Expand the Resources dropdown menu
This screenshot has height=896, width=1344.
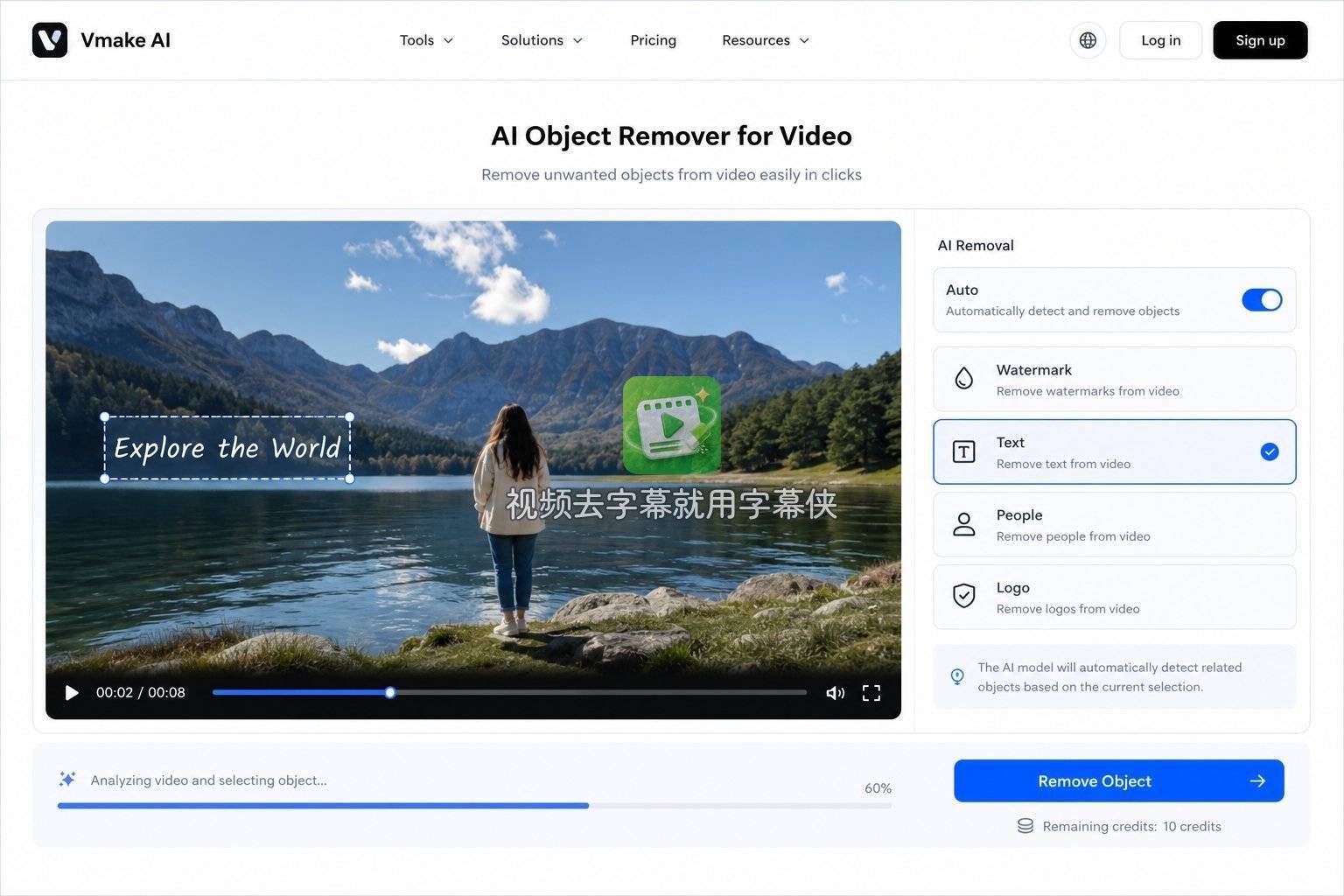[766, 40]
